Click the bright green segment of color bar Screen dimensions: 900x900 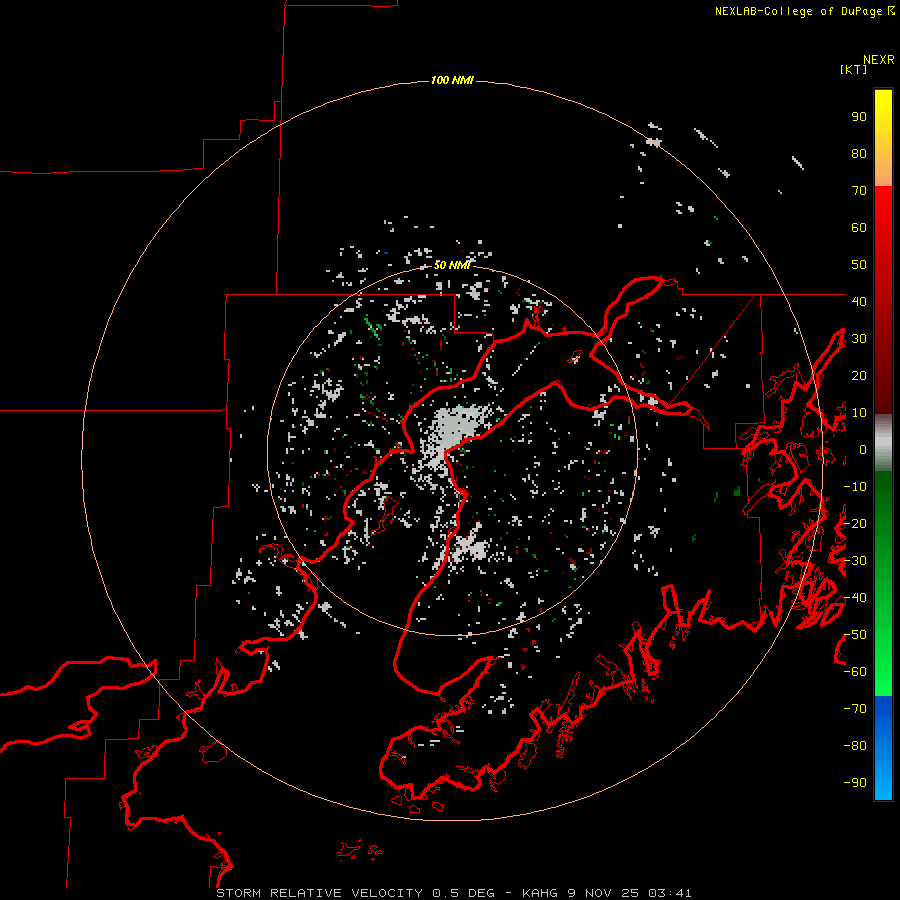coord(883,660)
